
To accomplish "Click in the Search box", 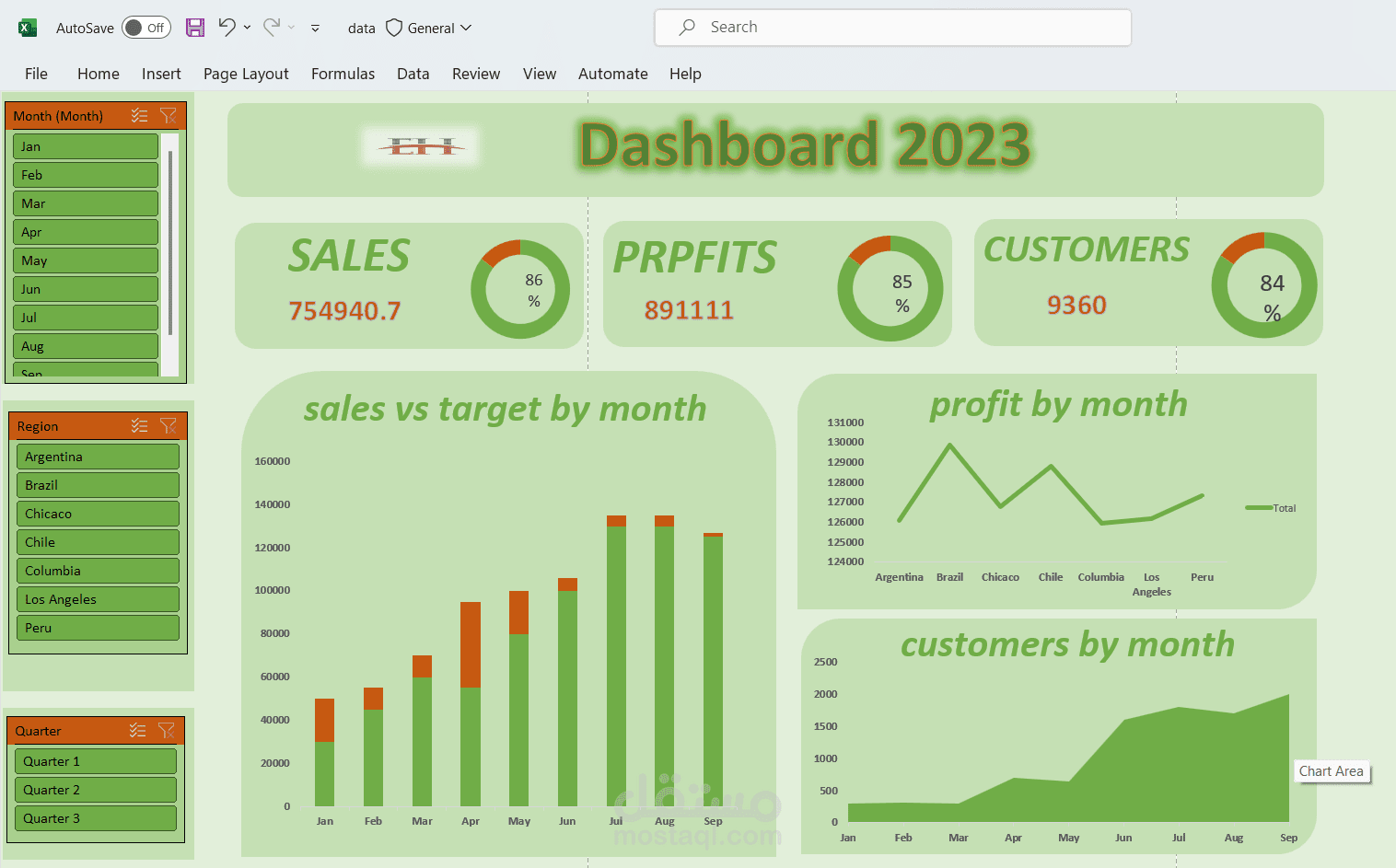I will click(x=892, y=28).
